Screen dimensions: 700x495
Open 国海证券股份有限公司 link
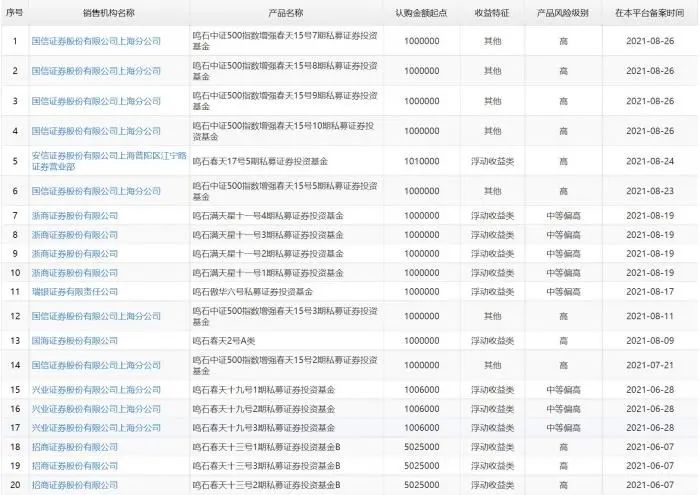point(75,341)
